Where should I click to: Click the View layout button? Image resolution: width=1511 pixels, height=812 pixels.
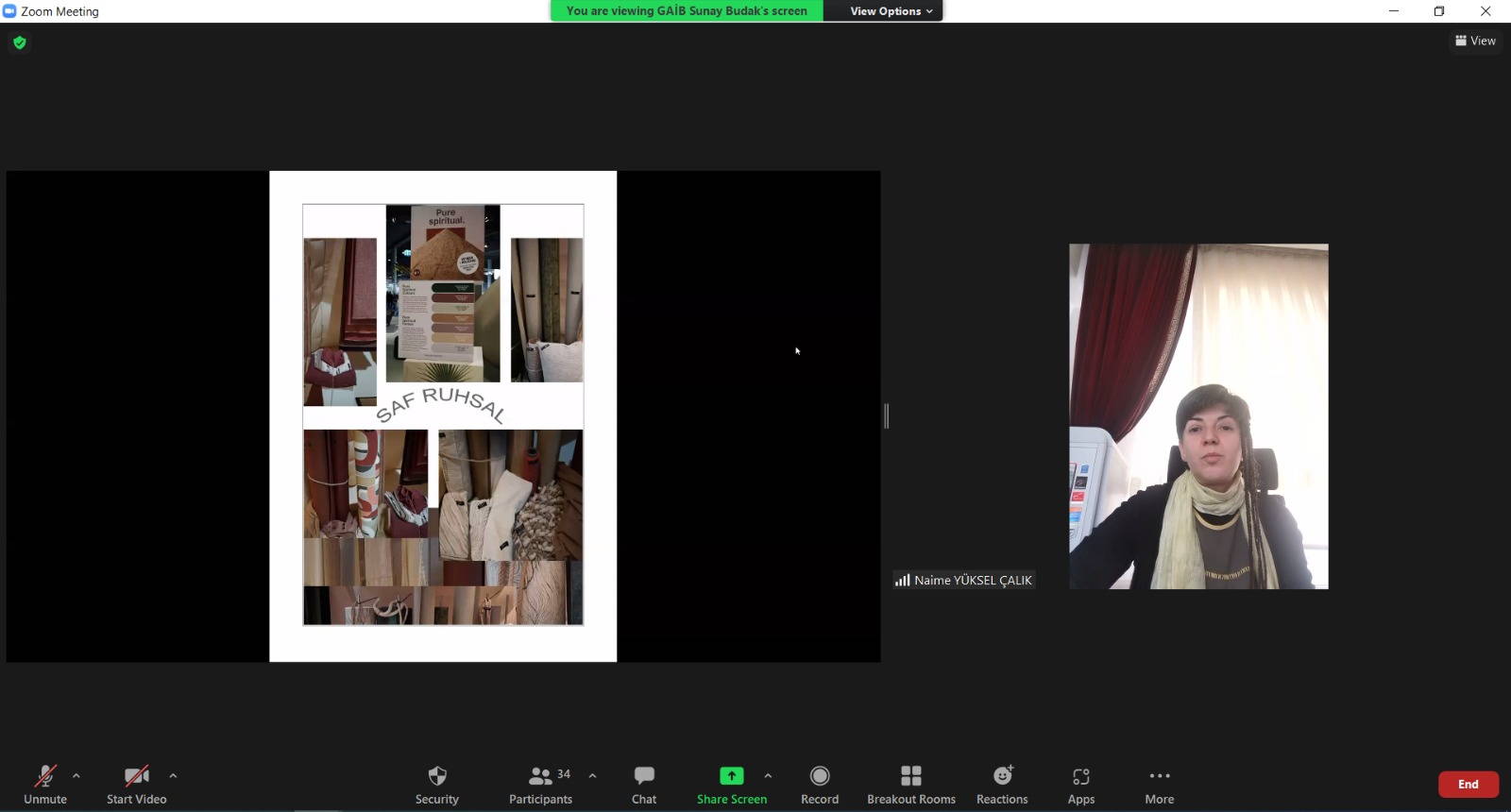(1475, 41)
